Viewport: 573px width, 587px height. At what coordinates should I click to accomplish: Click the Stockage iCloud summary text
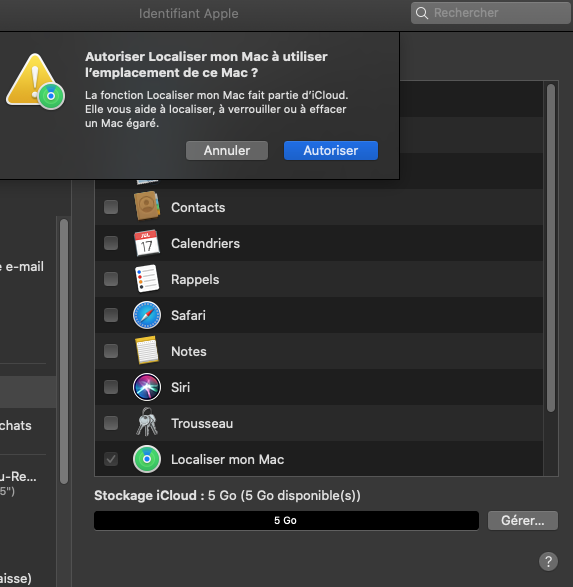pos(227,495)
